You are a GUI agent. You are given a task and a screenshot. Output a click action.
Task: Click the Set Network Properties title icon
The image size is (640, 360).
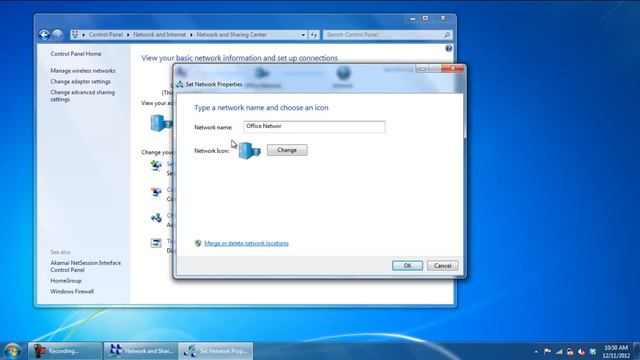coord(180,84)
